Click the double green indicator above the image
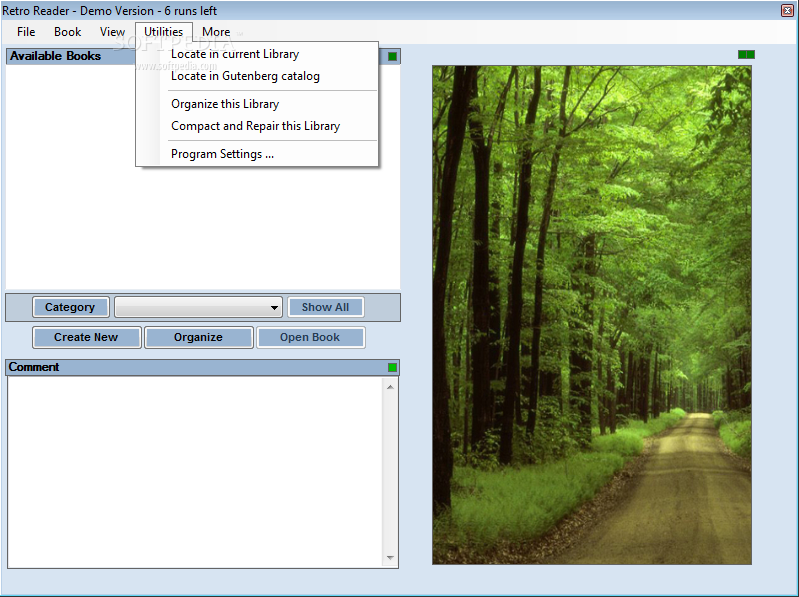The image size is (799, 597). (747, 55)
